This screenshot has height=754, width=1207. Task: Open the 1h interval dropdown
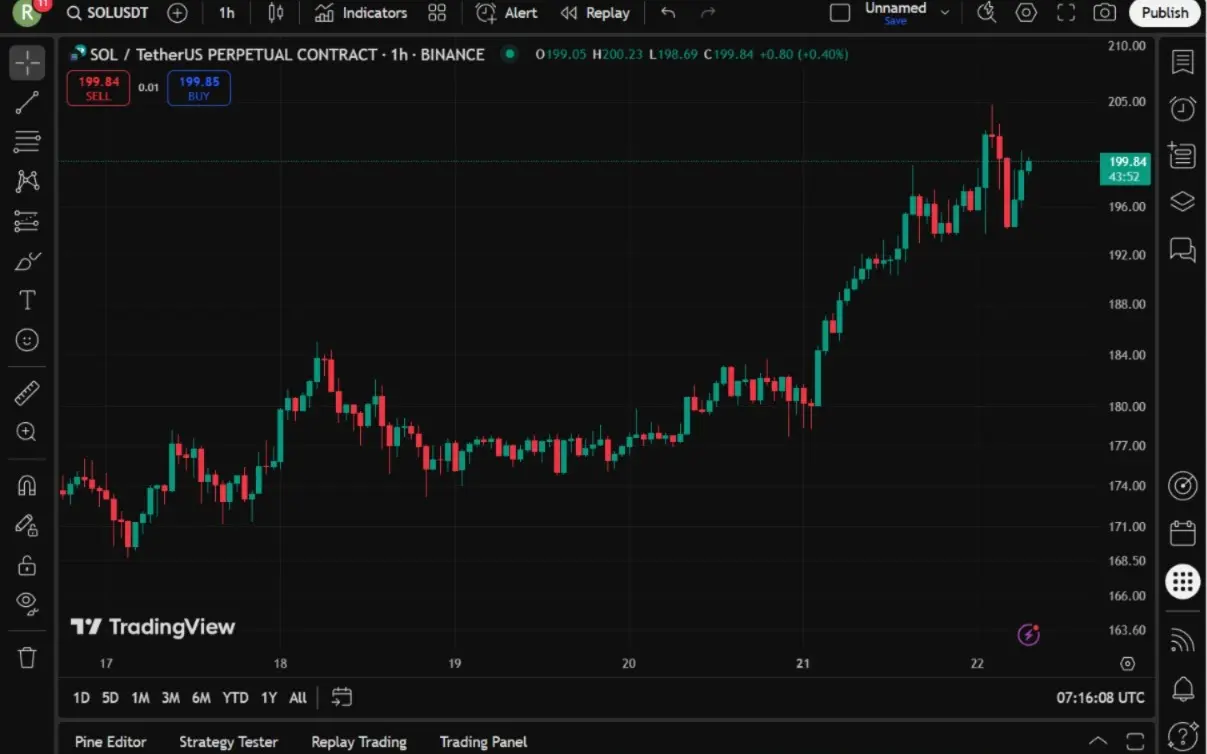[x=227, y=13]
